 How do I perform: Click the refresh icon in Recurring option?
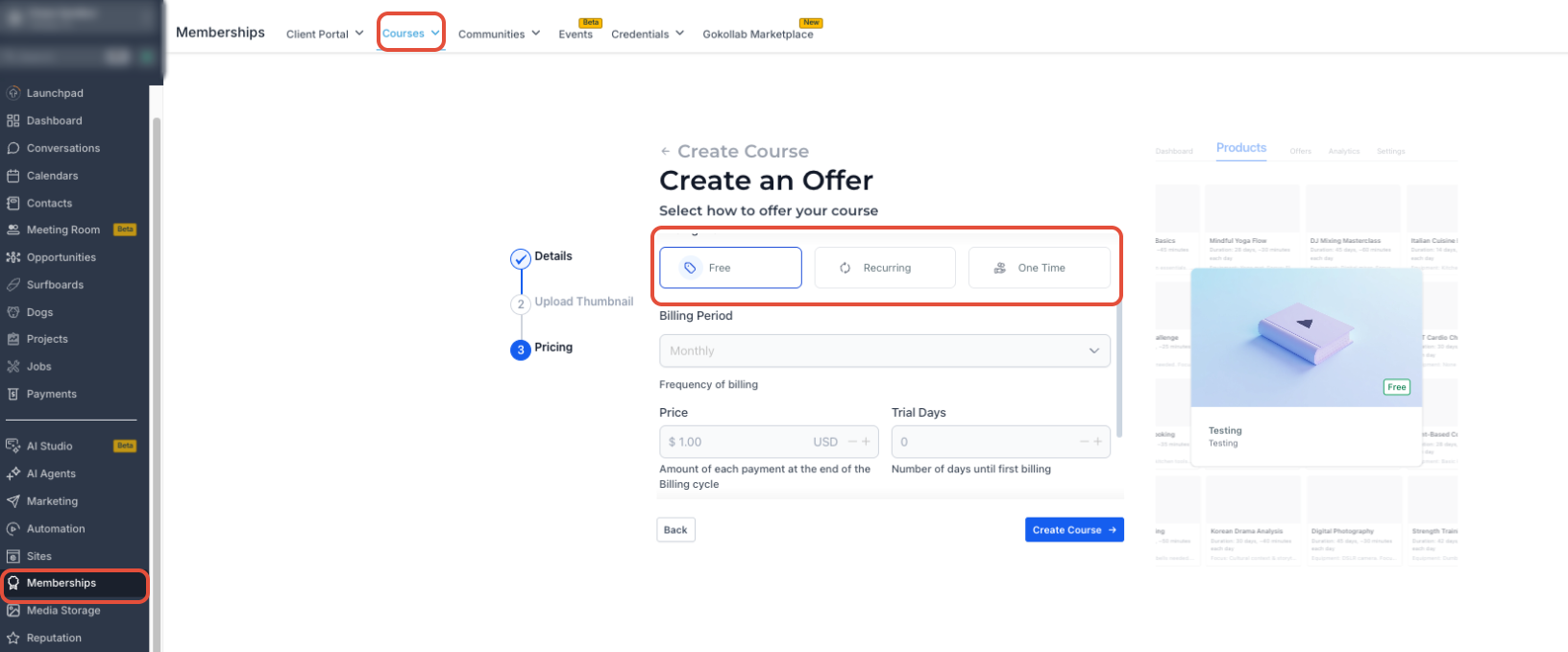click(845, 268)
